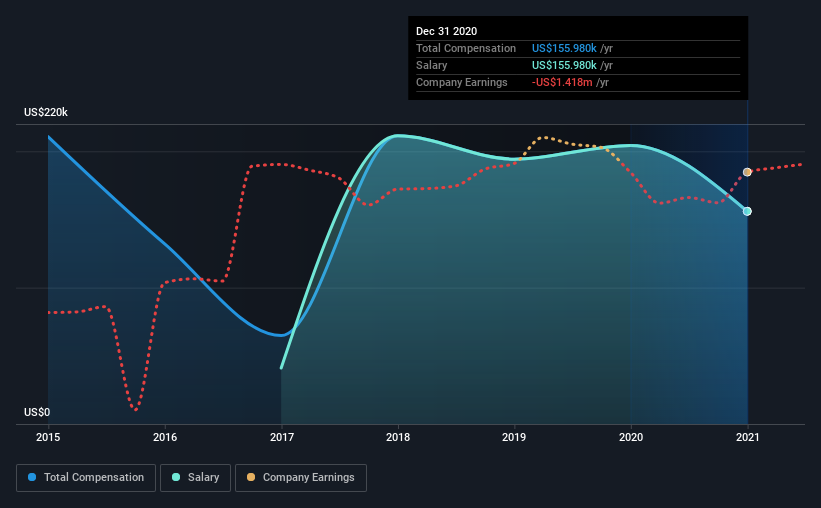The image size is (821, 508).
Task: Click the Company Earnings tooltip row label
Action: pos(462,83)
